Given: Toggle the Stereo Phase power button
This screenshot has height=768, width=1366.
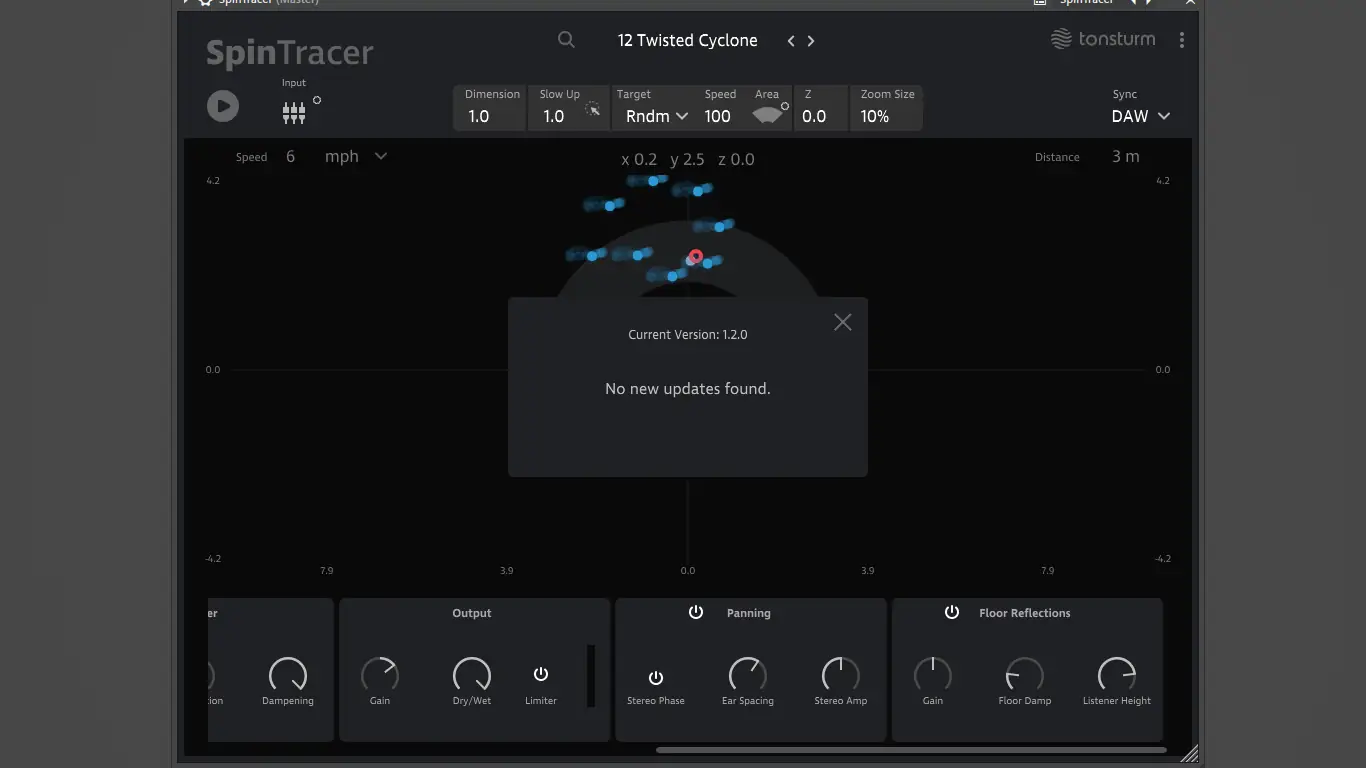Looking at the screenshot, I should click(656, 678).
